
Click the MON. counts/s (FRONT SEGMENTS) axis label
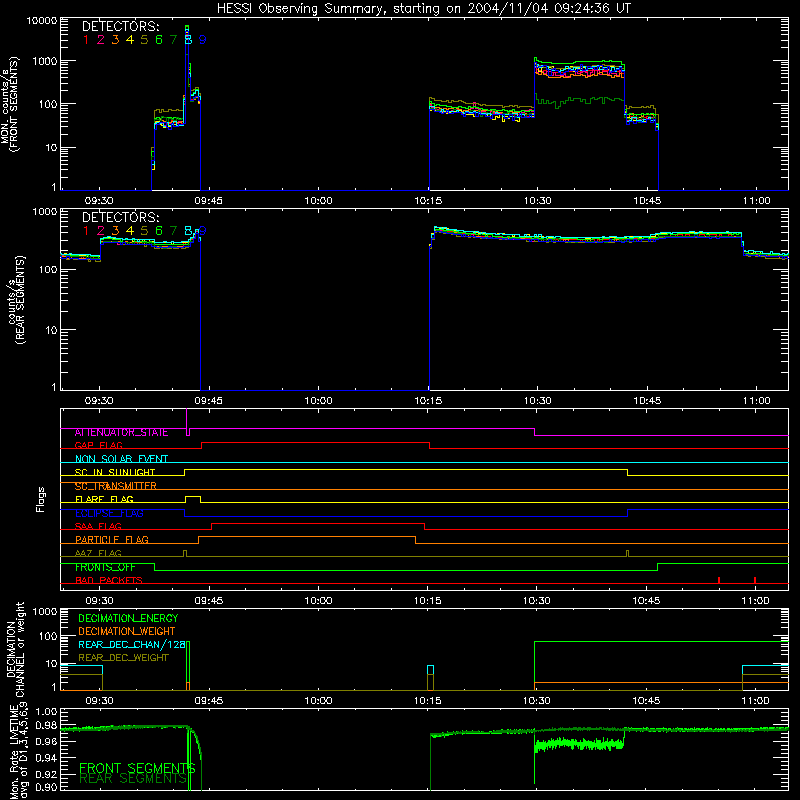(10, 104)
